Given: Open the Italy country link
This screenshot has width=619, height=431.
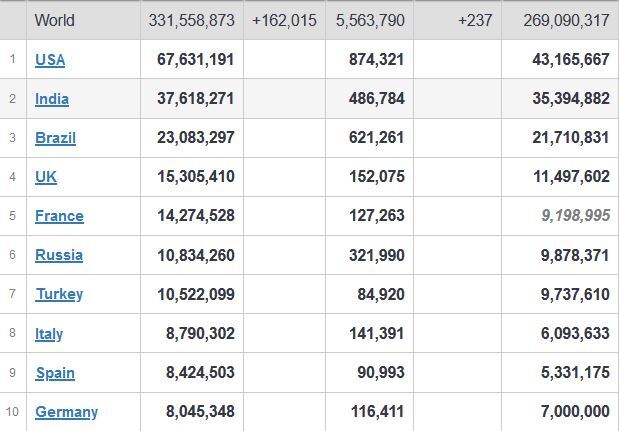Looking at the screenshot, I should (x=49, y=334).
